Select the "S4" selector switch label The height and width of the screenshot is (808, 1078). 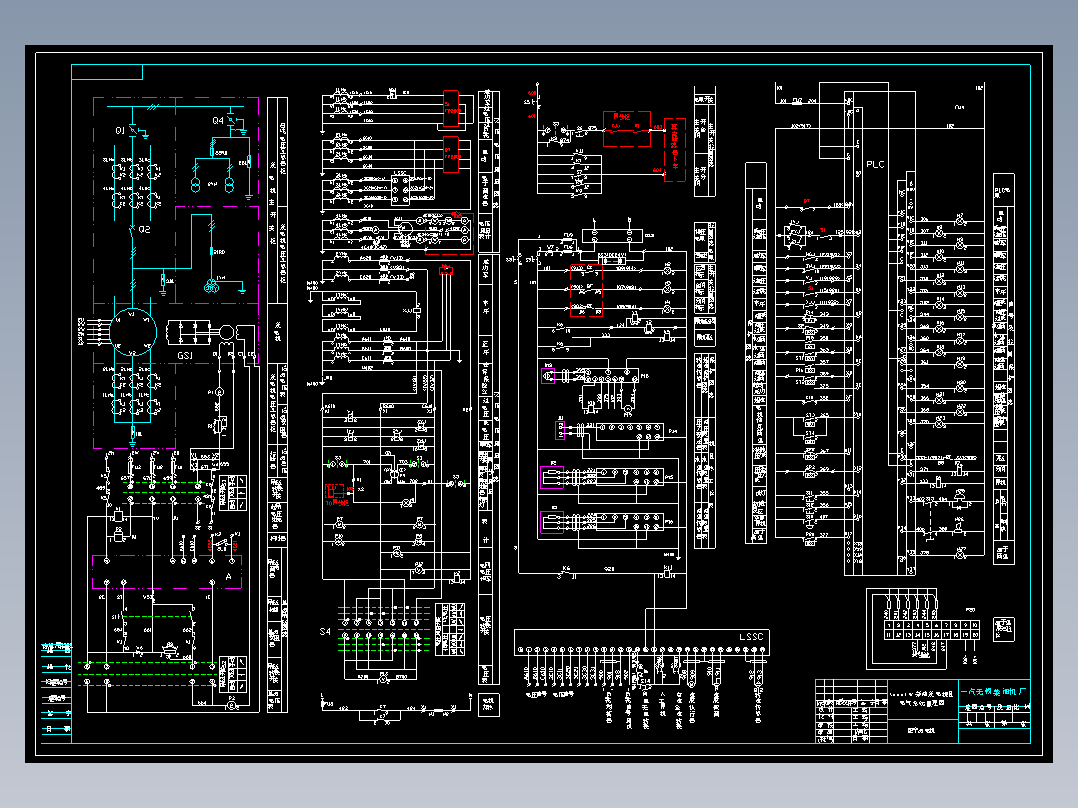click(x=324, y=631)
